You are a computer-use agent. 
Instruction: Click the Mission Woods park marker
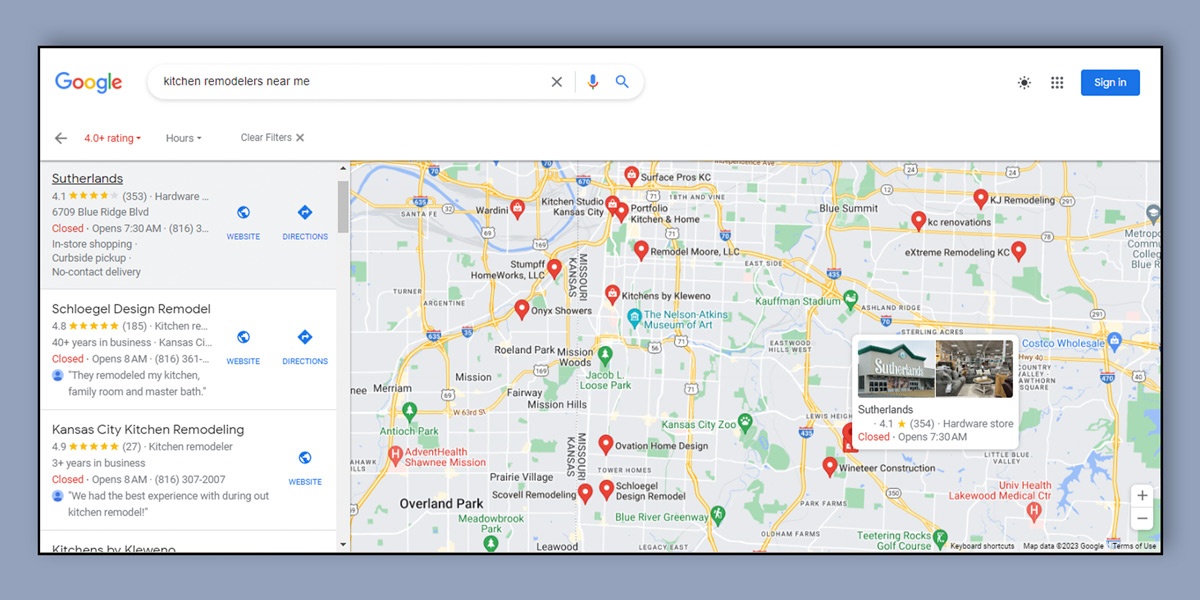(x=604, y=355)
